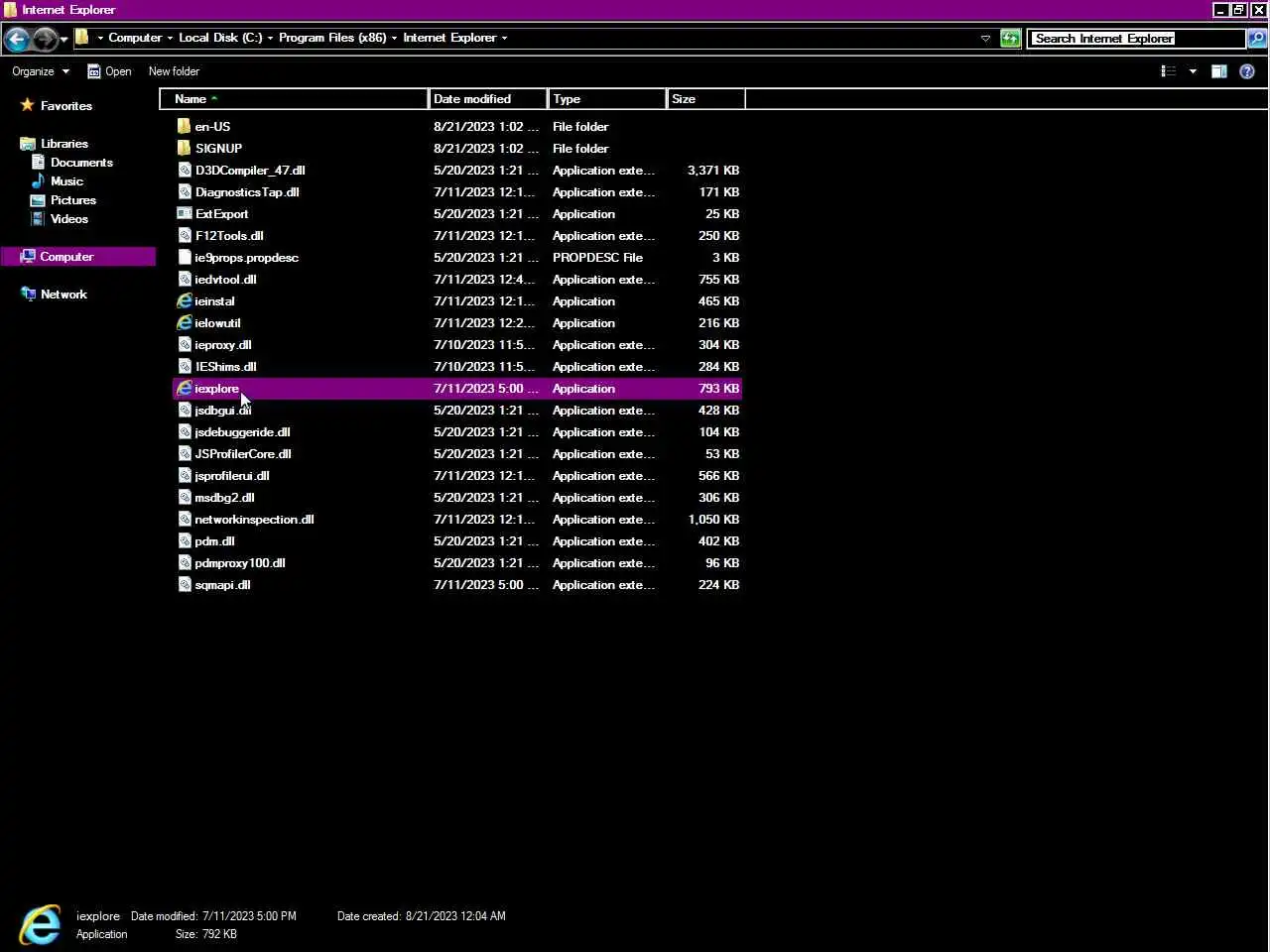Expand the trailing Internet Explorer breadcrumb arrow

point(504,39)
